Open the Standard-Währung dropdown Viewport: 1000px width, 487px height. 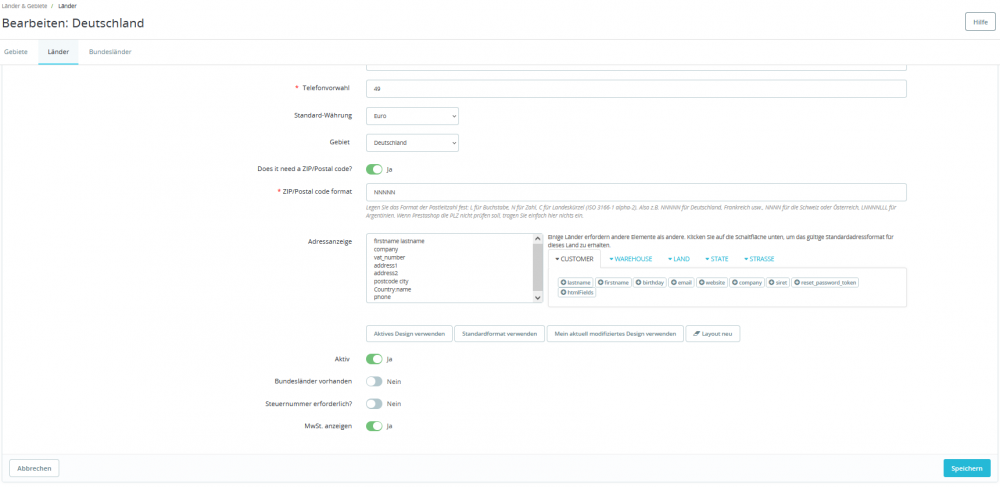tap(412, 116)
